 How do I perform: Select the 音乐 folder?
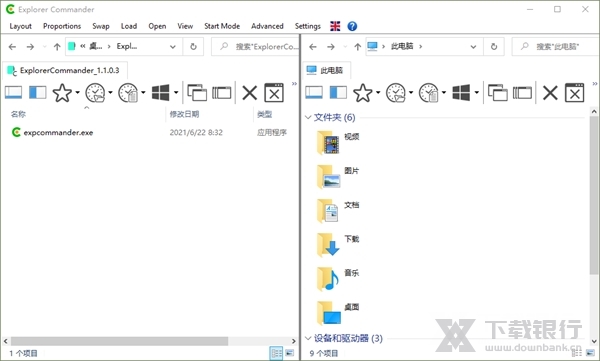338,279
